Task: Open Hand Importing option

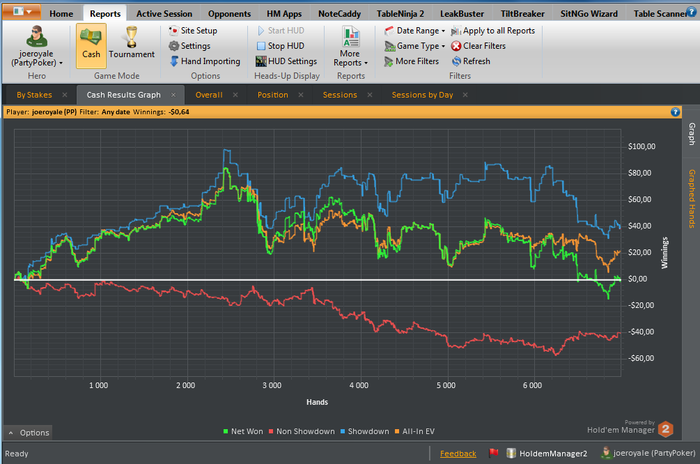Action: 206,61
